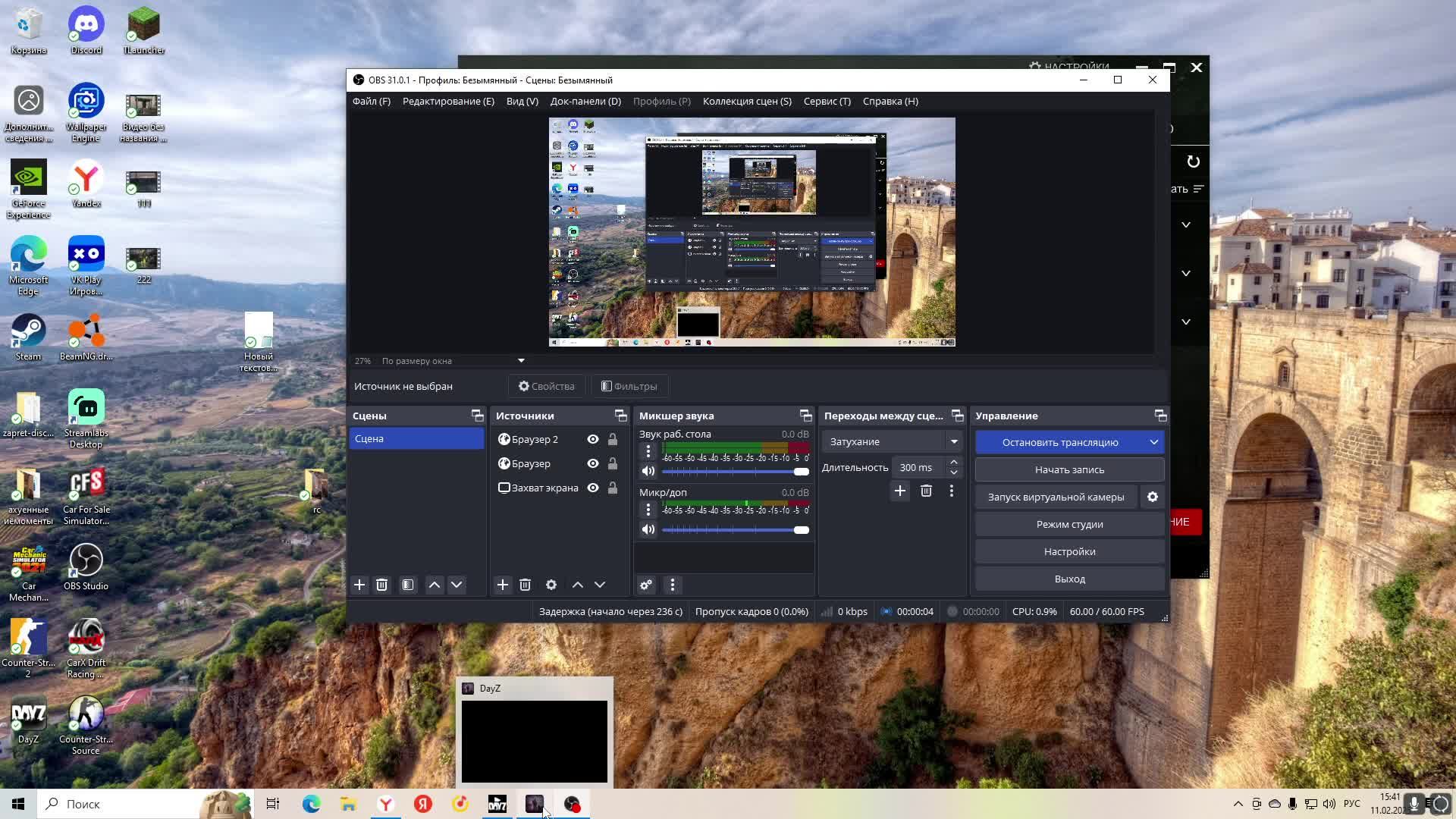Move scene down arrow in Scenes panel
The image size is (1456, 819).
pyautogui.click(x=457, y=585)
